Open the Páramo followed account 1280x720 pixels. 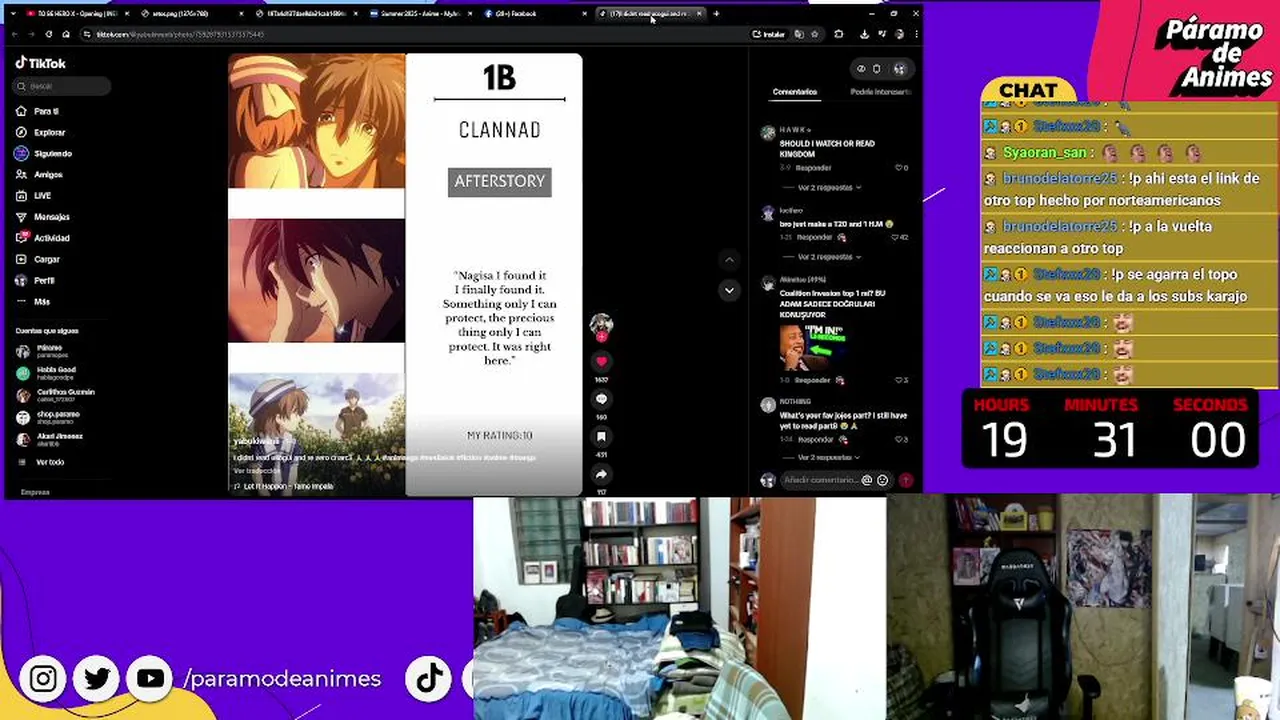pyautogui.click(x=45, y=350)
